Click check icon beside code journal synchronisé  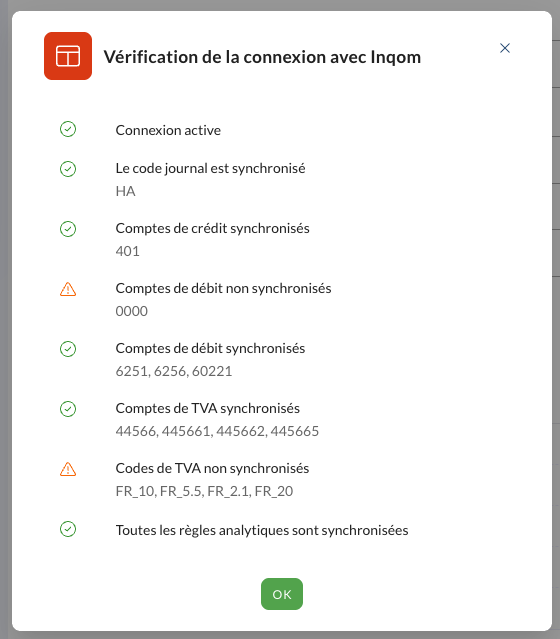[68, 169]
